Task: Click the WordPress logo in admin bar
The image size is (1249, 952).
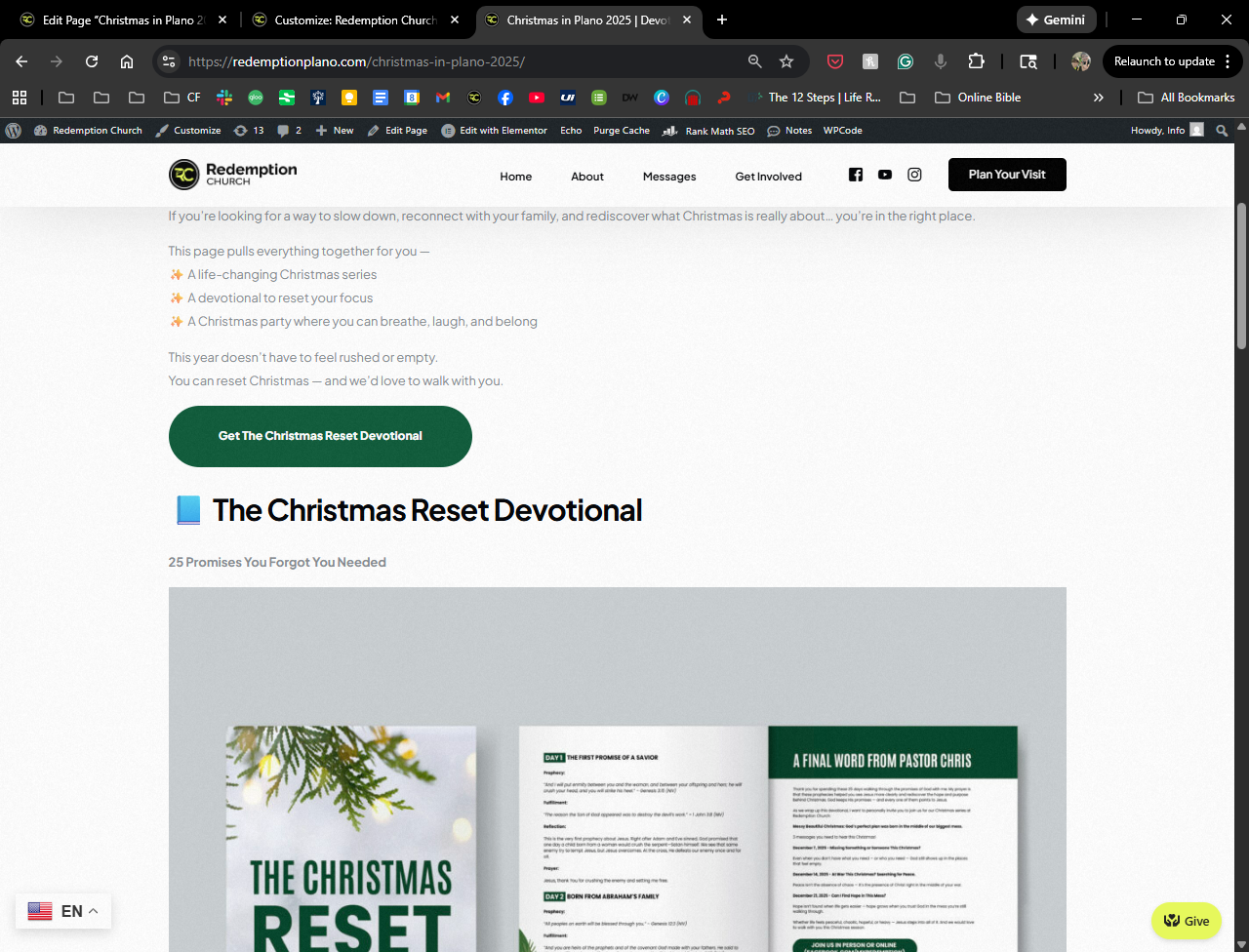Action: [14, 131]
